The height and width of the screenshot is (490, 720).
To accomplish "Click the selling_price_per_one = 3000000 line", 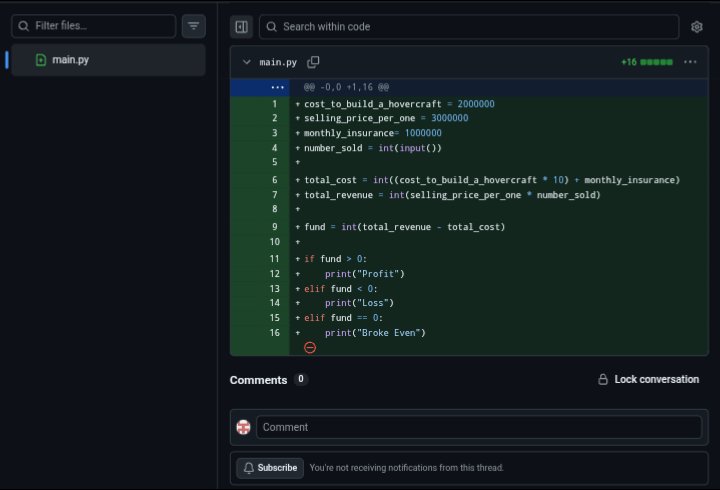I will [386, 118].
